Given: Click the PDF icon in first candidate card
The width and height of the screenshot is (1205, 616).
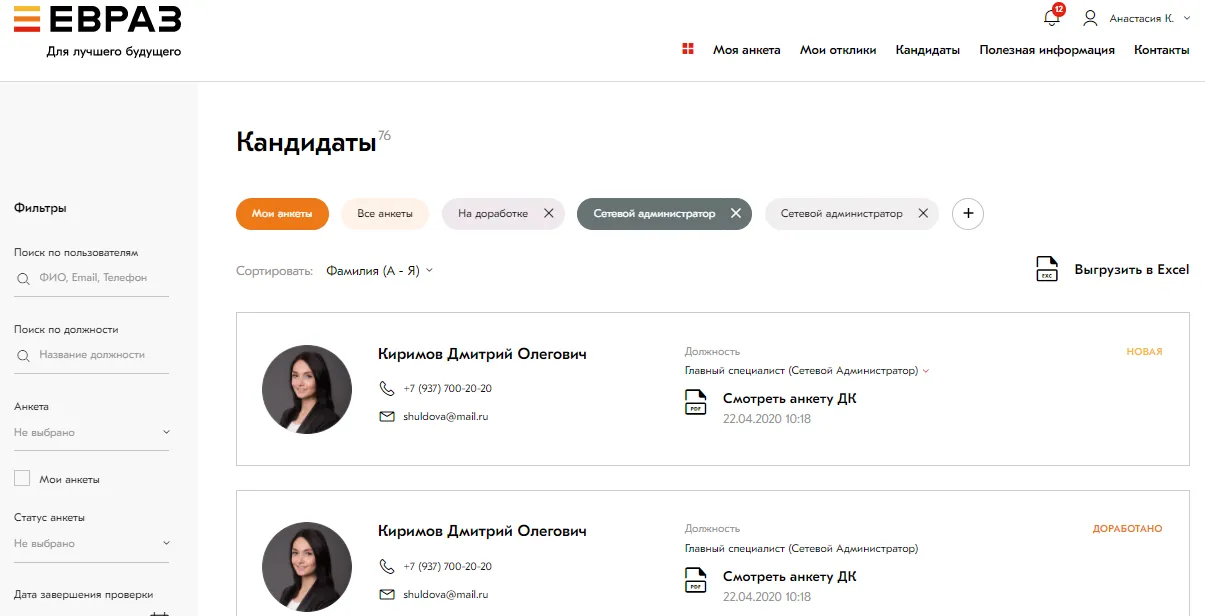Looking at the screenshot, I should pos(695,402).
